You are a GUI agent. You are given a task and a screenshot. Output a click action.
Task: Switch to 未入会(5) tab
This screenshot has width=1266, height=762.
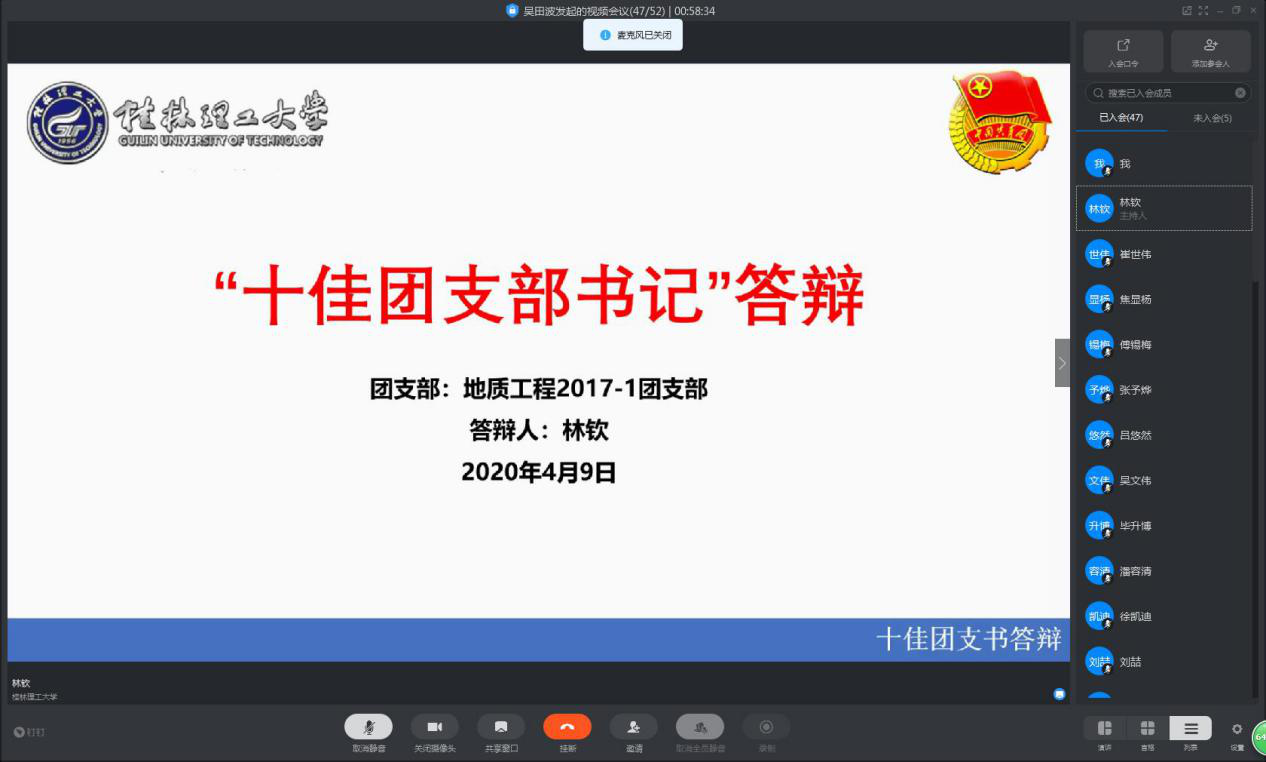click(x=1212, y=118)
